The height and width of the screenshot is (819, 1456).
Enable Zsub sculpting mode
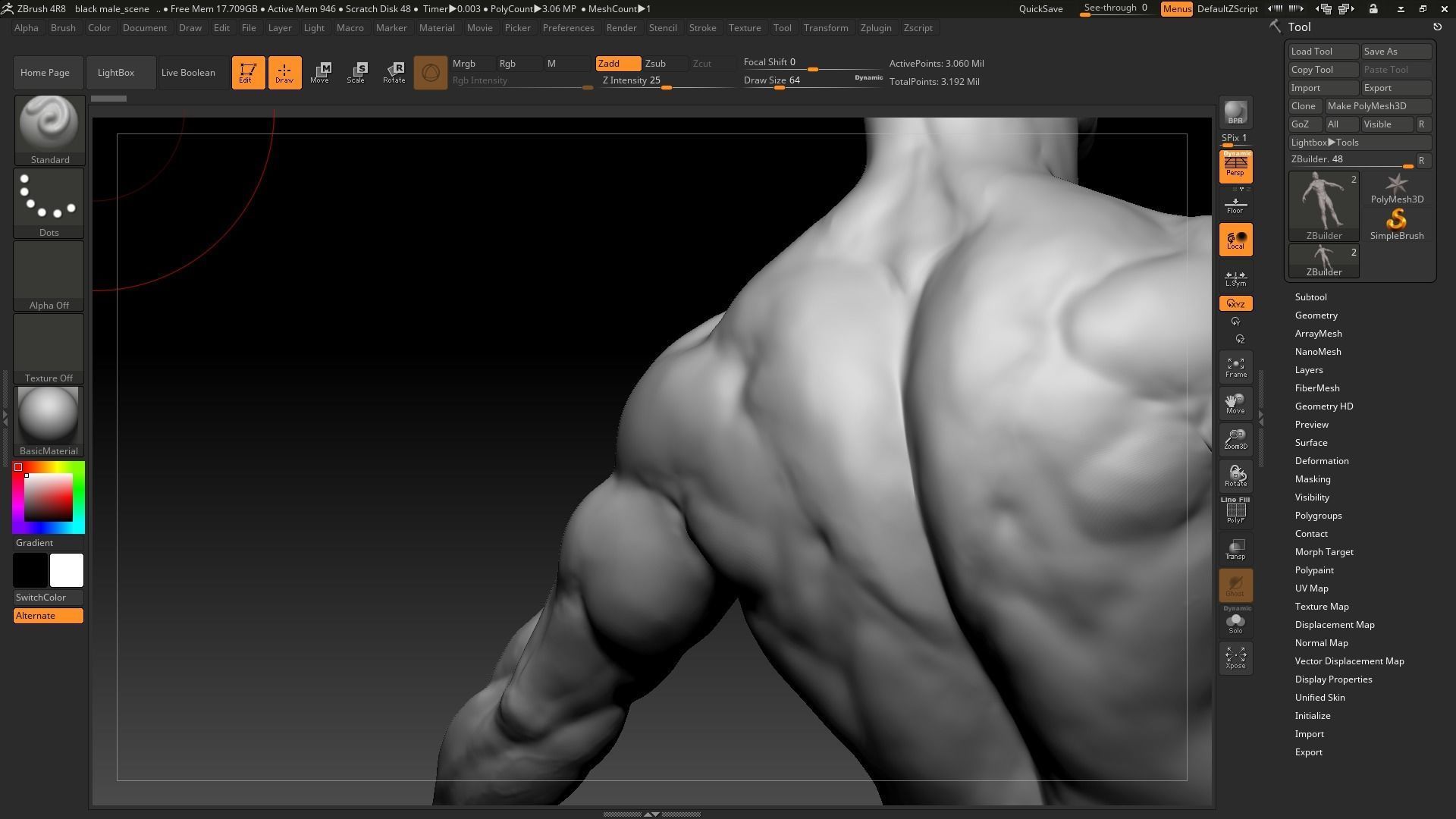[655, 64]
